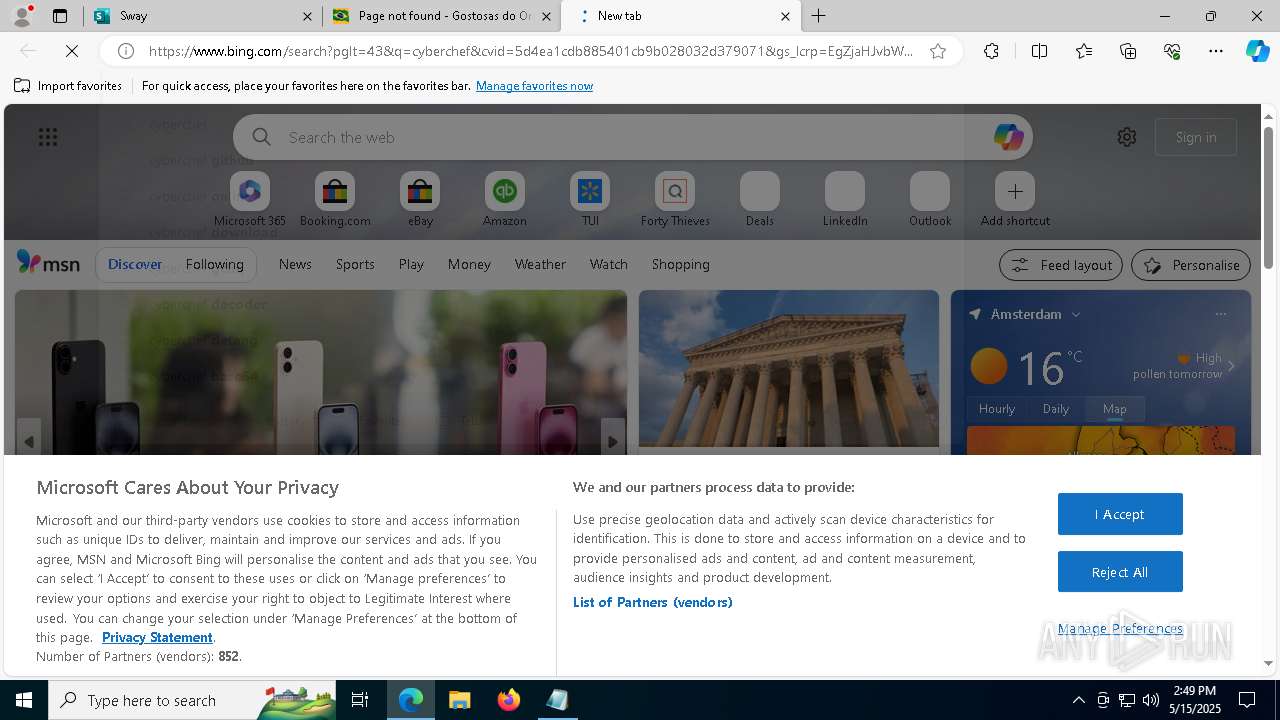Viewport: 1280px width, 720px height.
Task: Open the Outlook shortcut tile
Action: tap(930, 199)
